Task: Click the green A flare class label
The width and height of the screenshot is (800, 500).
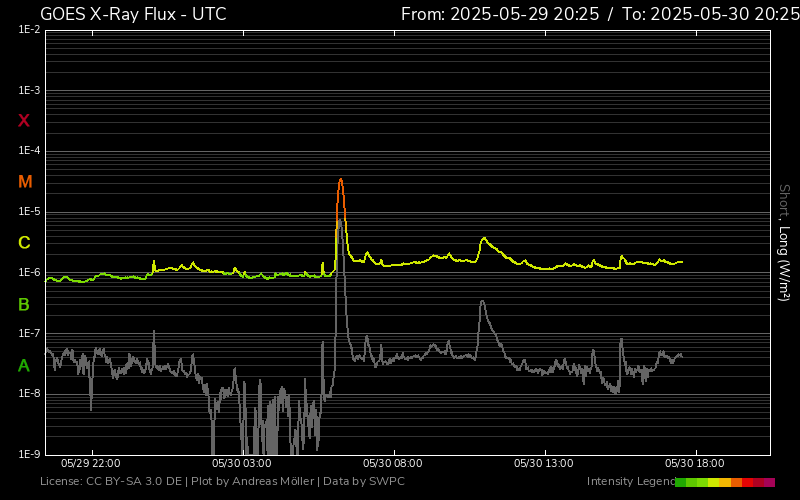Action: (24, 366)
